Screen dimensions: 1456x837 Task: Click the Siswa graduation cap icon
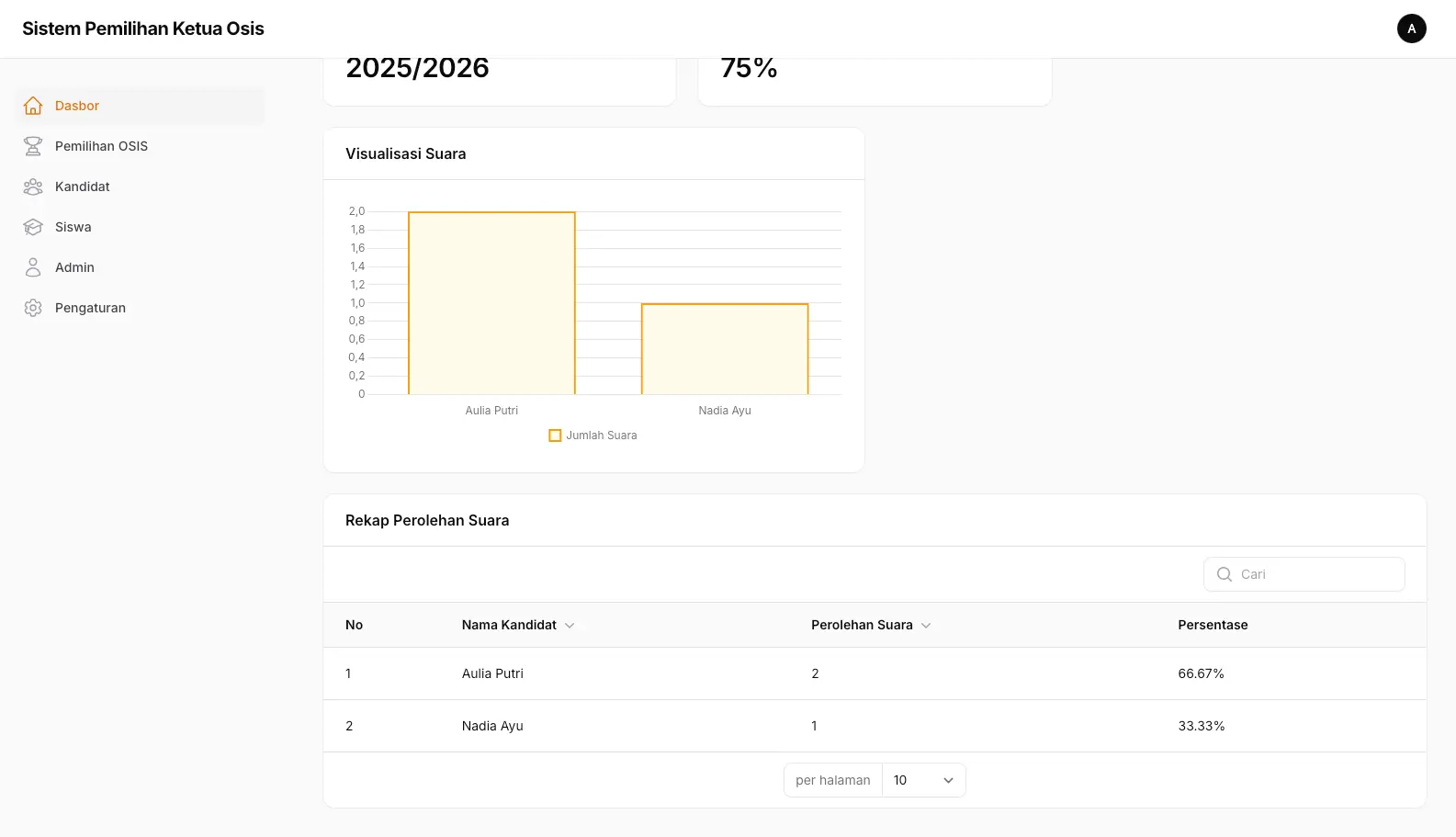coord(33,227)
